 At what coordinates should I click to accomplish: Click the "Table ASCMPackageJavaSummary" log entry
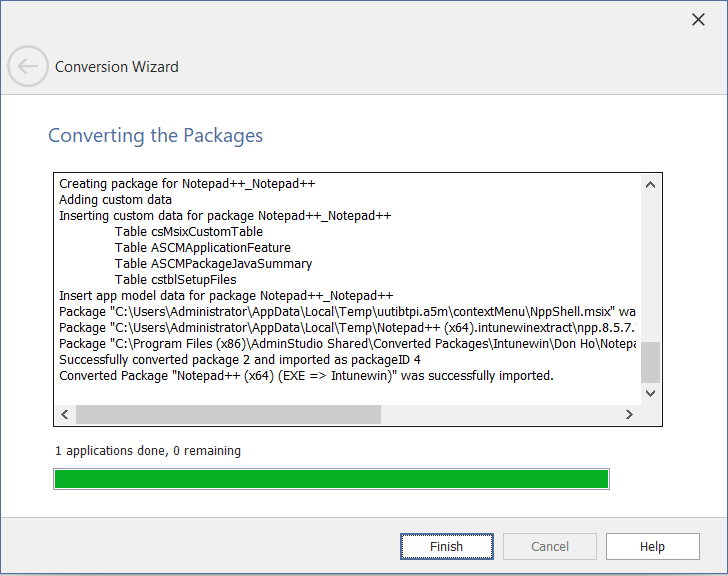(x=213, y=264)
